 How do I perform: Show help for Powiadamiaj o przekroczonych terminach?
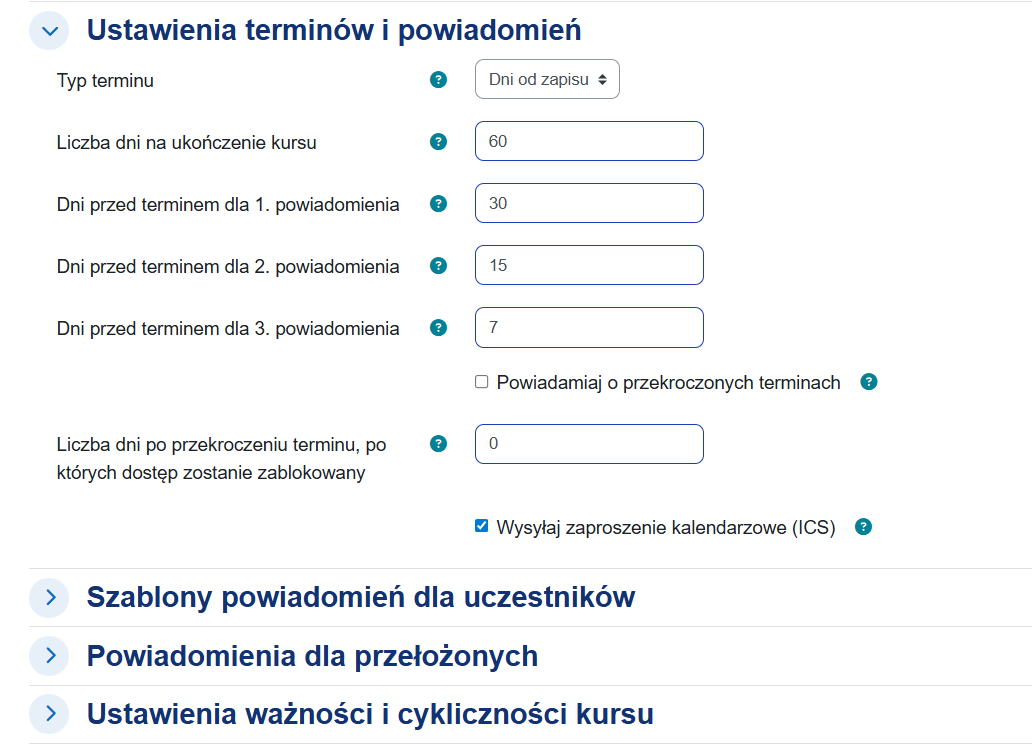869,381
